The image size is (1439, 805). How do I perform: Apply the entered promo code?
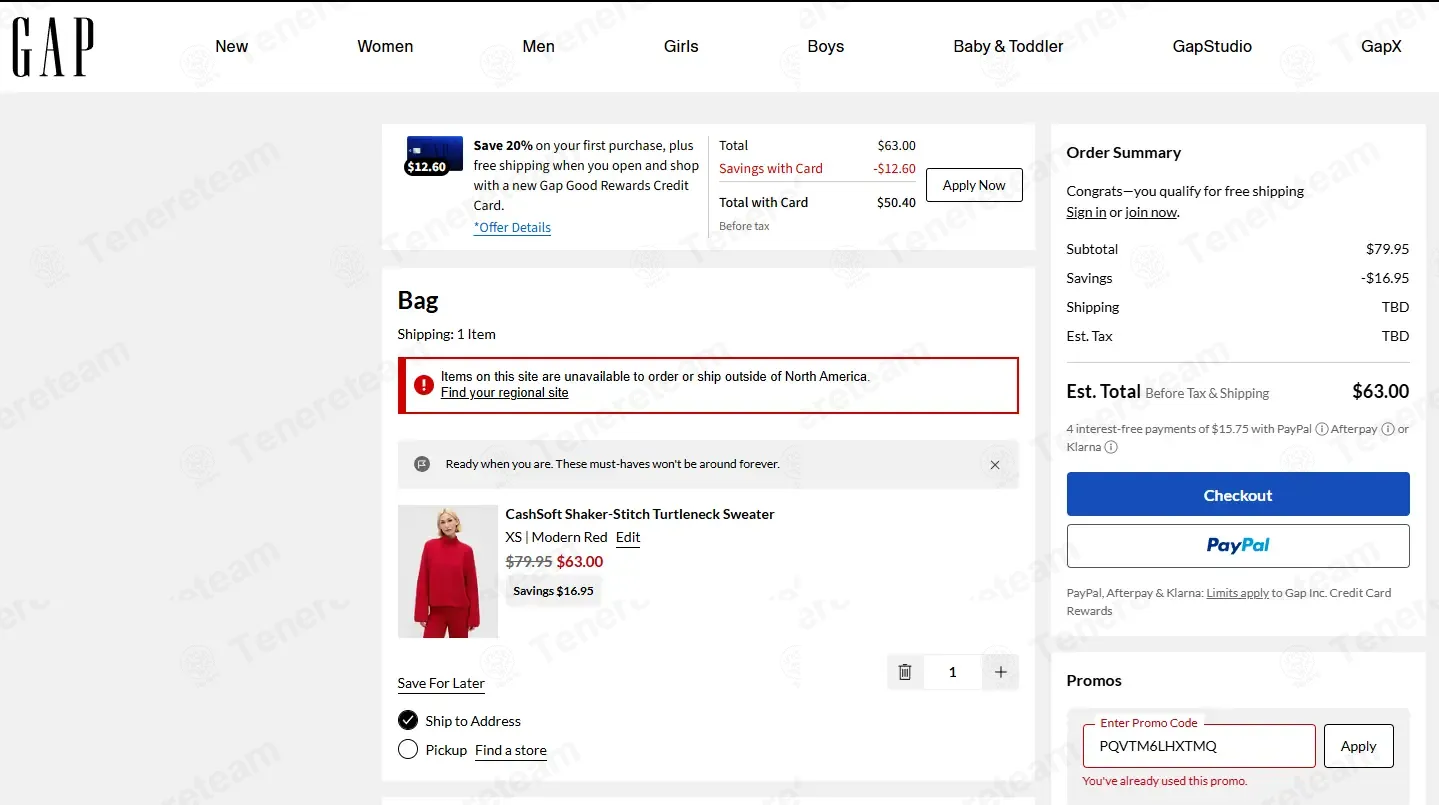[x=1359, y=746]
